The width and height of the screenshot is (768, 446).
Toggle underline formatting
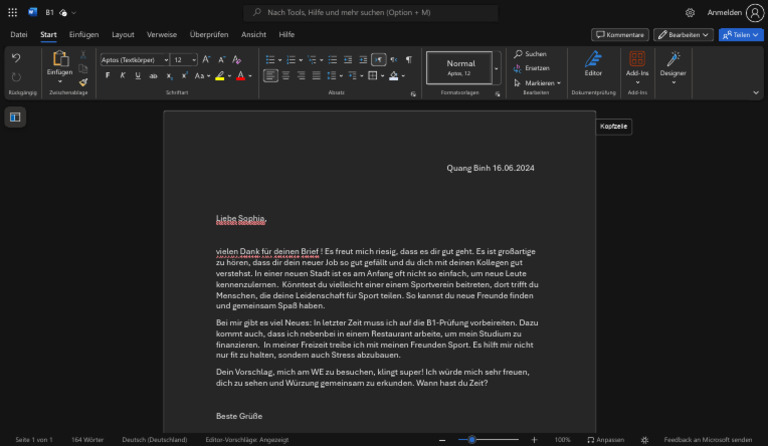click(138, 76)
